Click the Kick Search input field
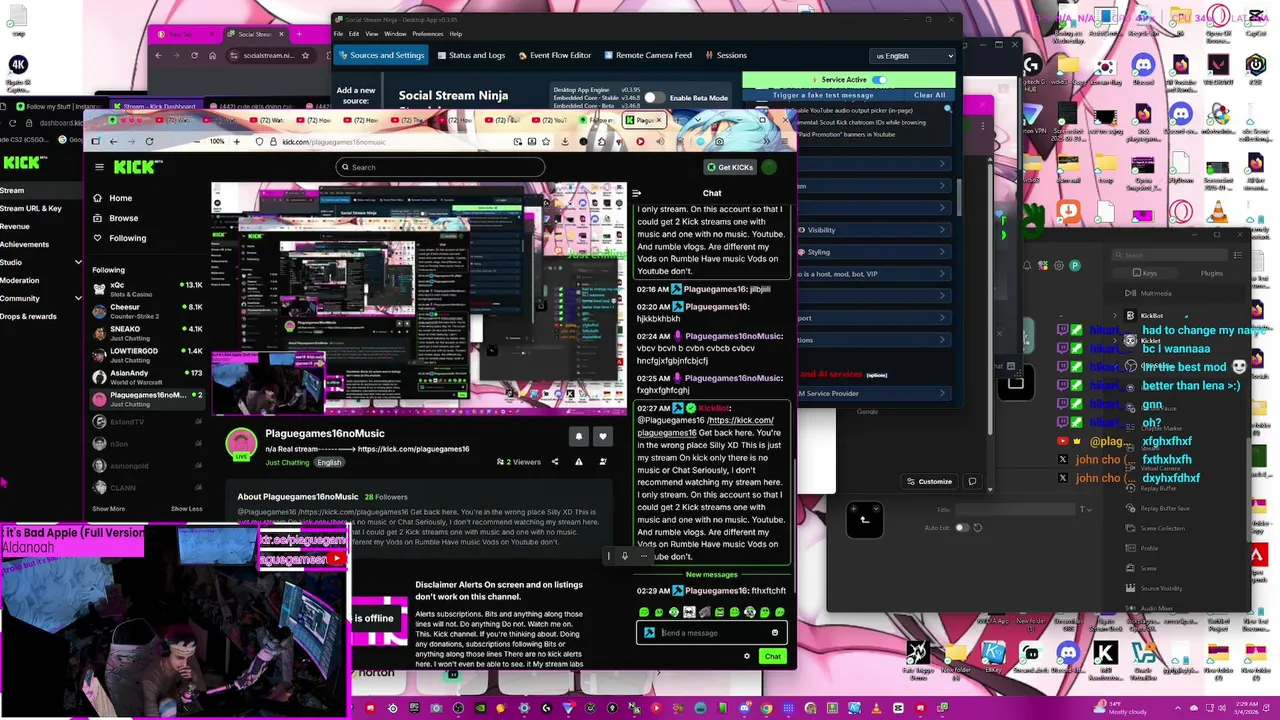Image resolution: width=1280 pixels, height=720 pixels. 441,167
